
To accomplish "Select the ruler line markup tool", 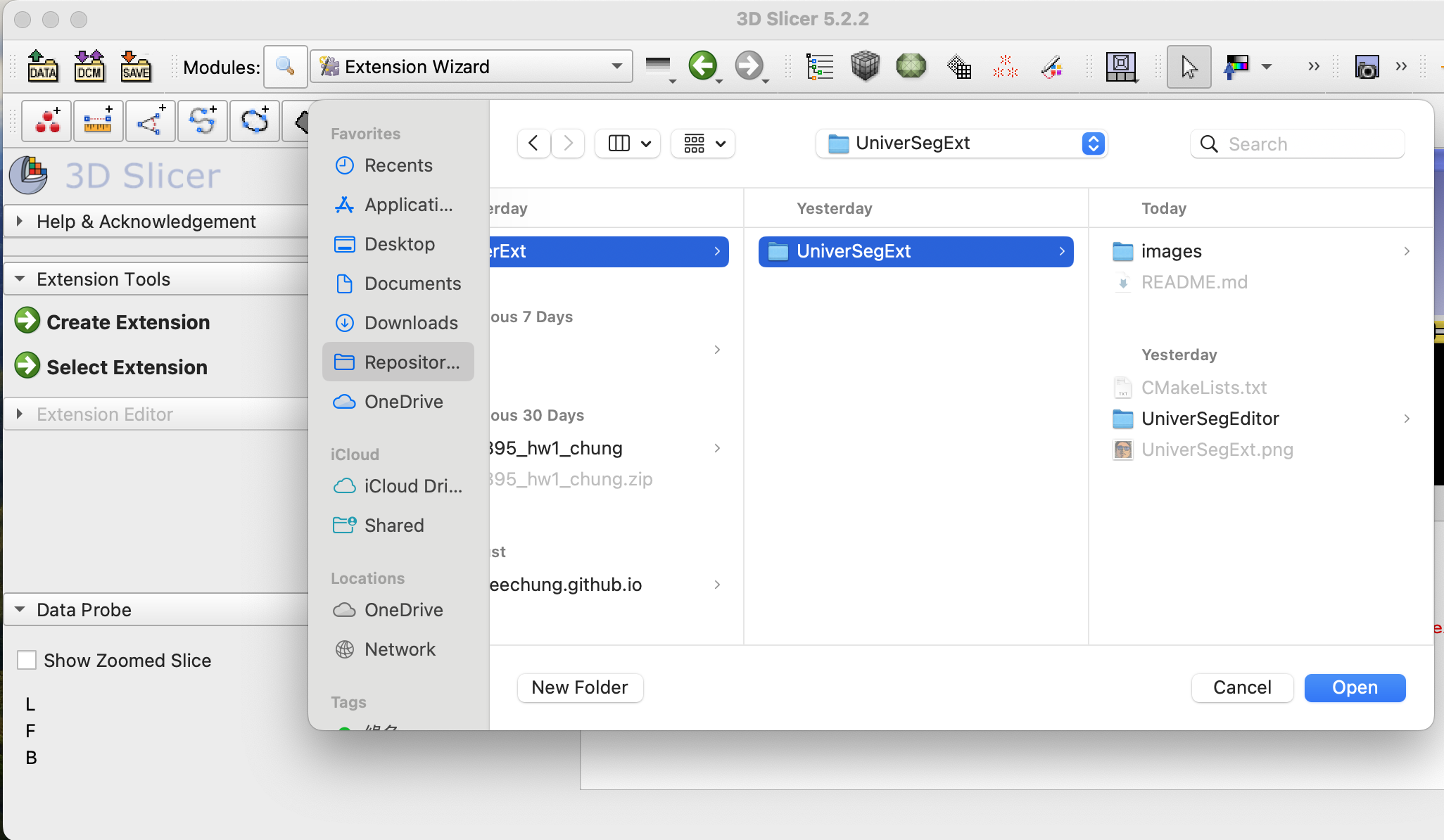I will [98, 121].
